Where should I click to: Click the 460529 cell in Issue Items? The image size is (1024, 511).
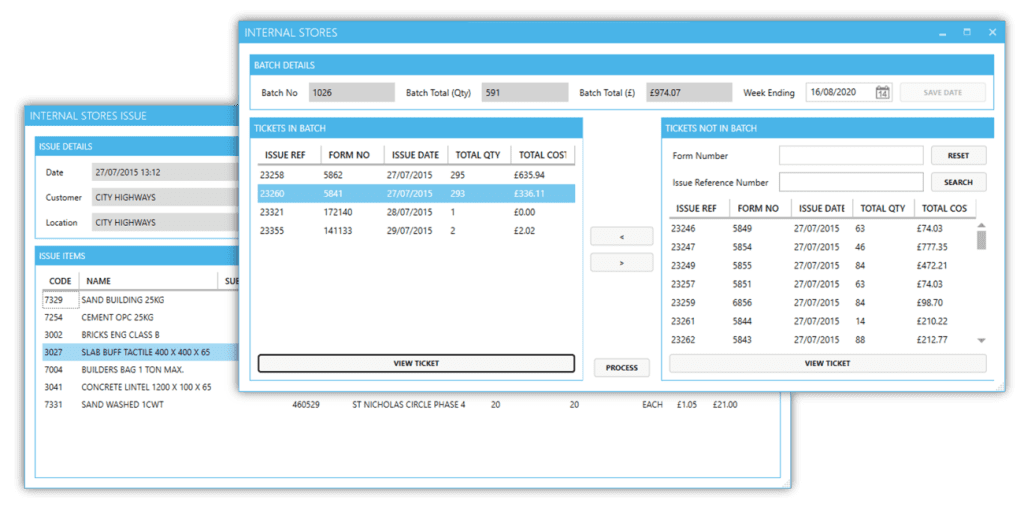coord(306,404)
